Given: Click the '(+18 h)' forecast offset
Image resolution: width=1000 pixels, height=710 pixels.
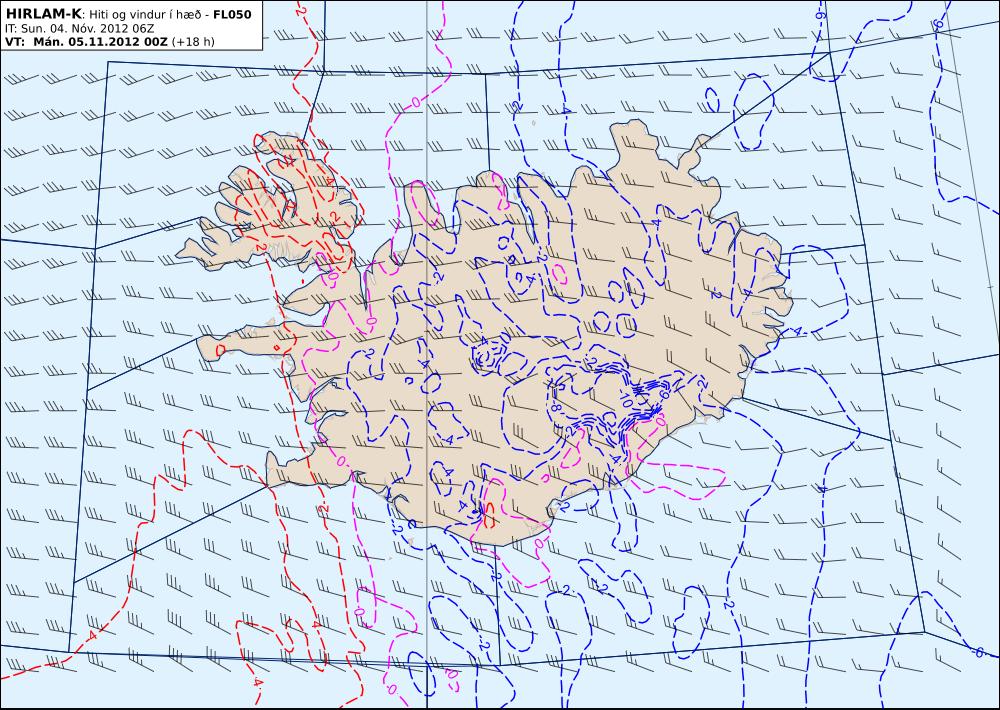Looking at the screenshot, I should (x=193, y=42).
